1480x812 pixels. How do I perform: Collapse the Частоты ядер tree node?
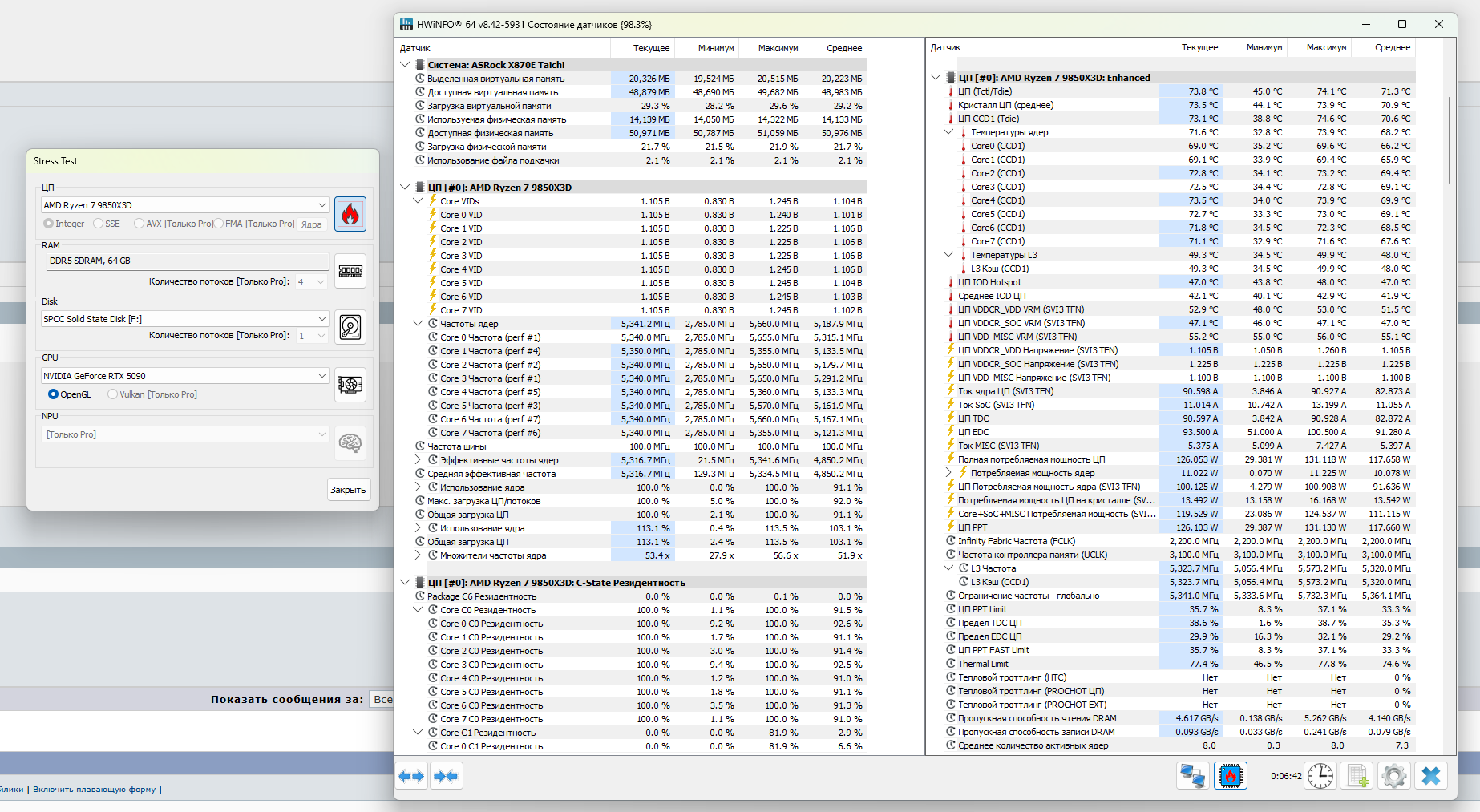click(x=418, y=324)
